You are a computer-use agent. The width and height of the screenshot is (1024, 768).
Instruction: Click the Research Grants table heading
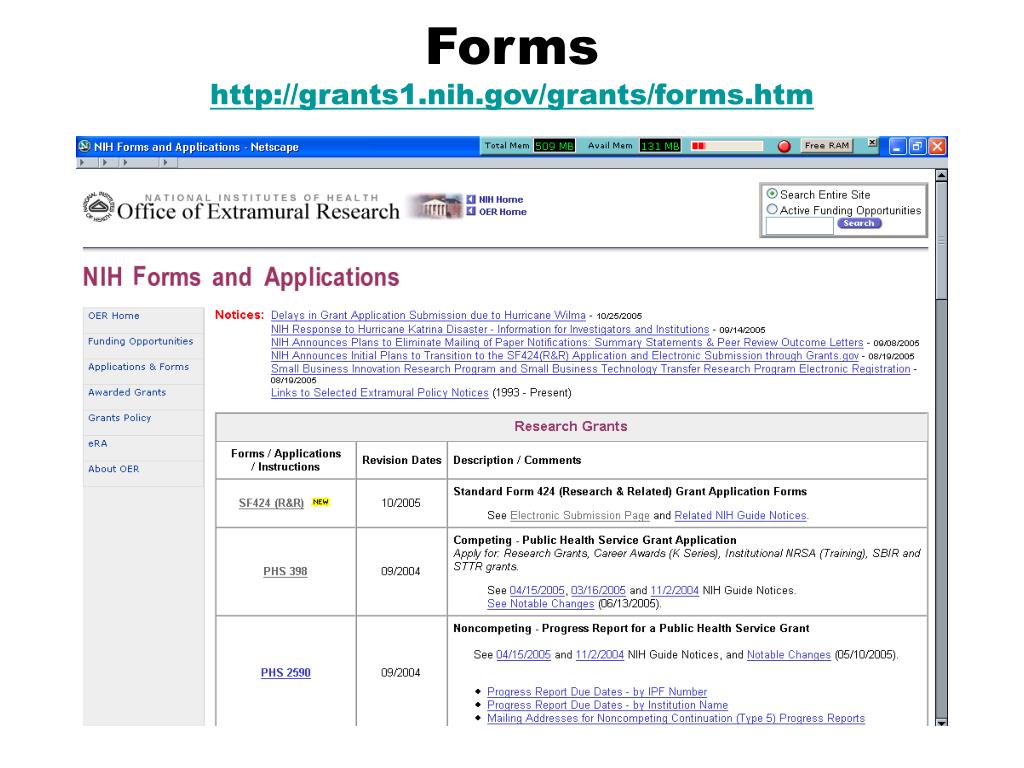571,426
